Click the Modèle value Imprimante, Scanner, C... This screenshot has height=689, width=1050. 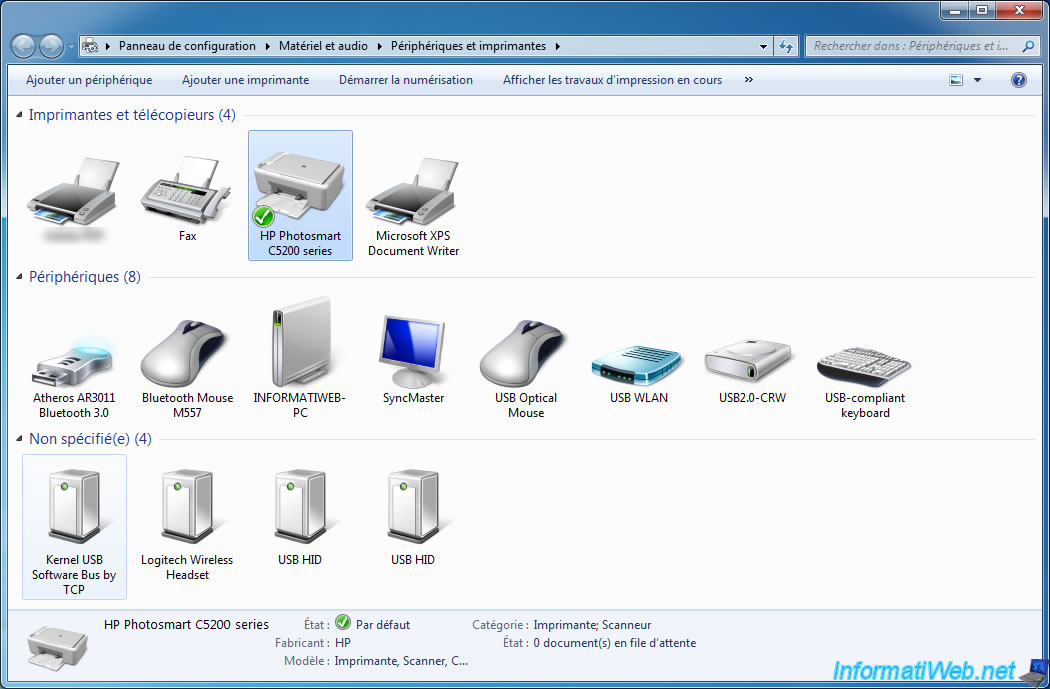[x=401, y=661]
